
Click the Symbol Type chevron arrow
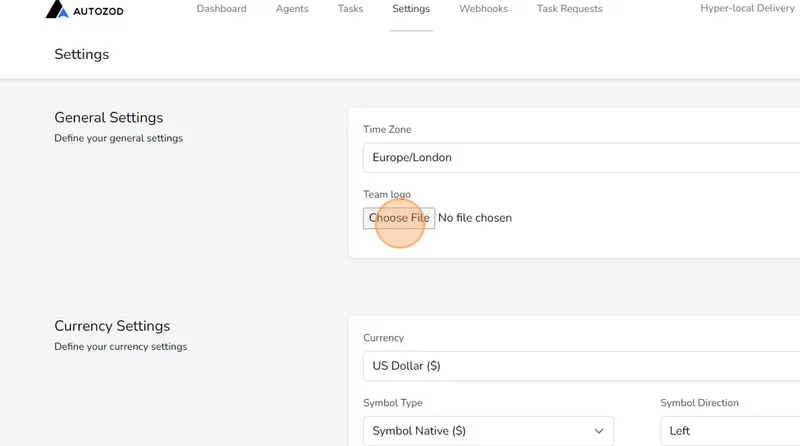pyautogui.click(x=599, y=431)
